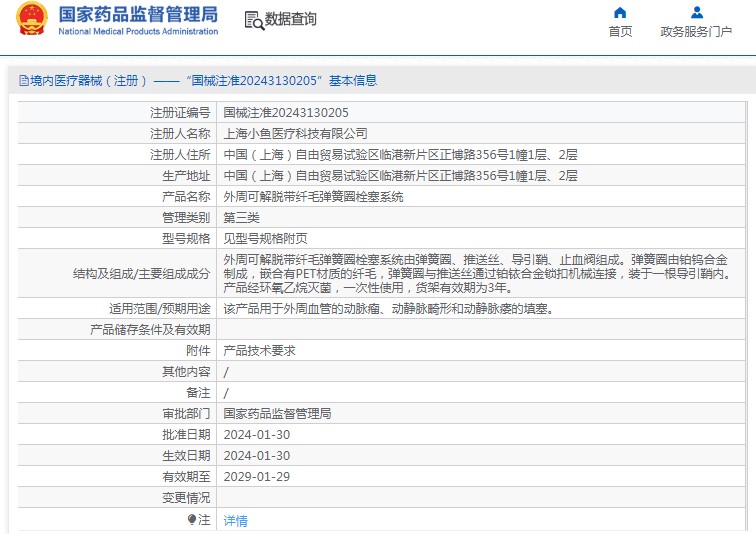Click the 数据查询 heading text
The image size is (756, 534).
tap(290, 19)
